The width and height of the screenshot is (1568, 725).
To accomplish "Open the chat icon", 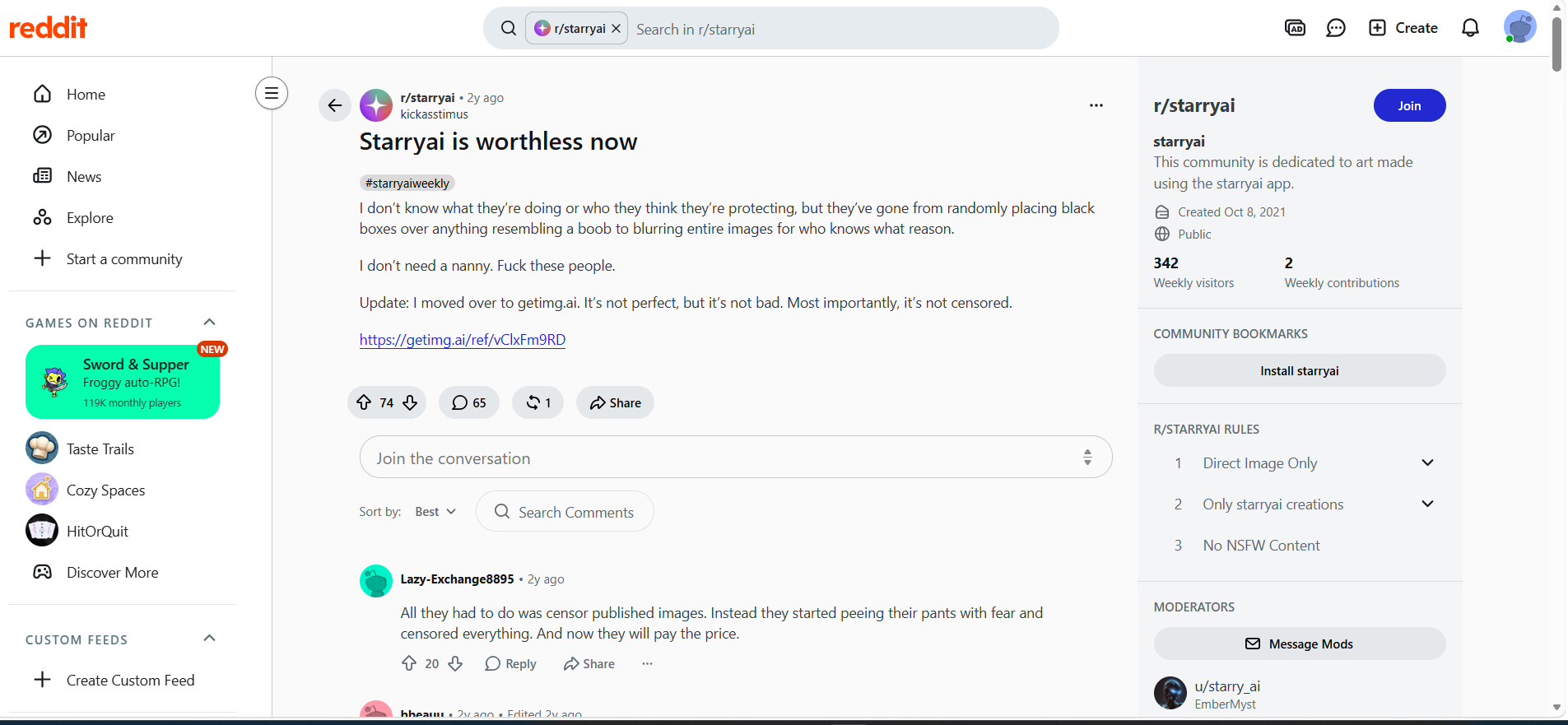I will click(x=1336, y=28).
